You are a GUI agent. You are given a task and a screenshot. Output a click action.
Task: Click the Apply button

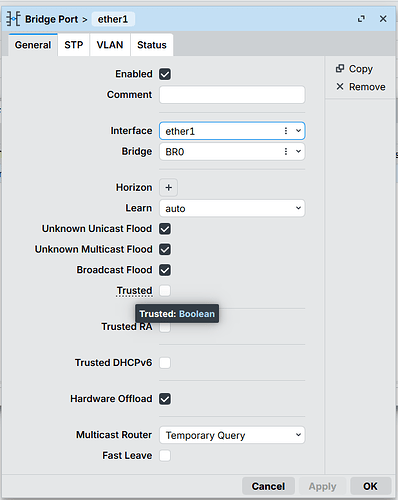click(x=322, y=486)
